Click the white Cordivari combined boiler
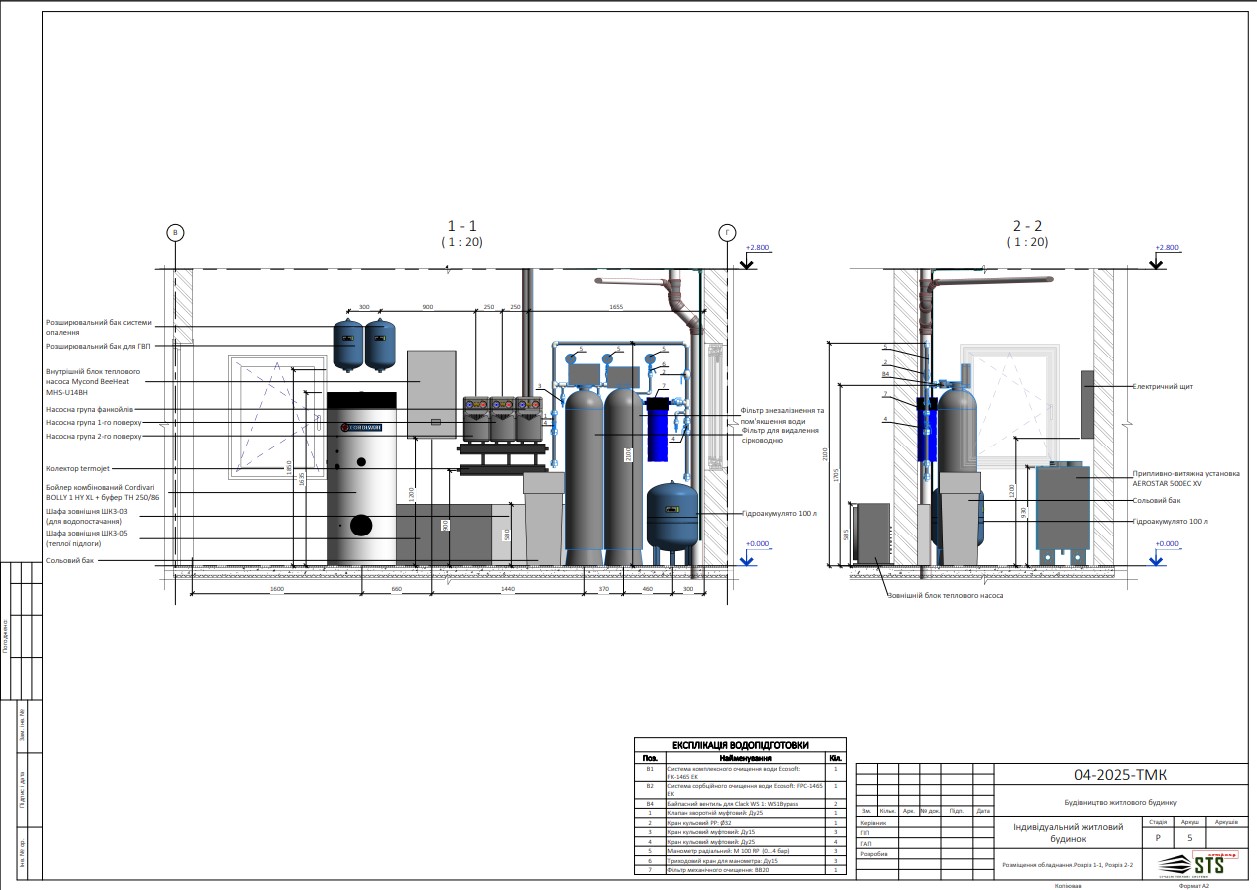This screenshot has width=1257, height=890. (x=359, y=476)
